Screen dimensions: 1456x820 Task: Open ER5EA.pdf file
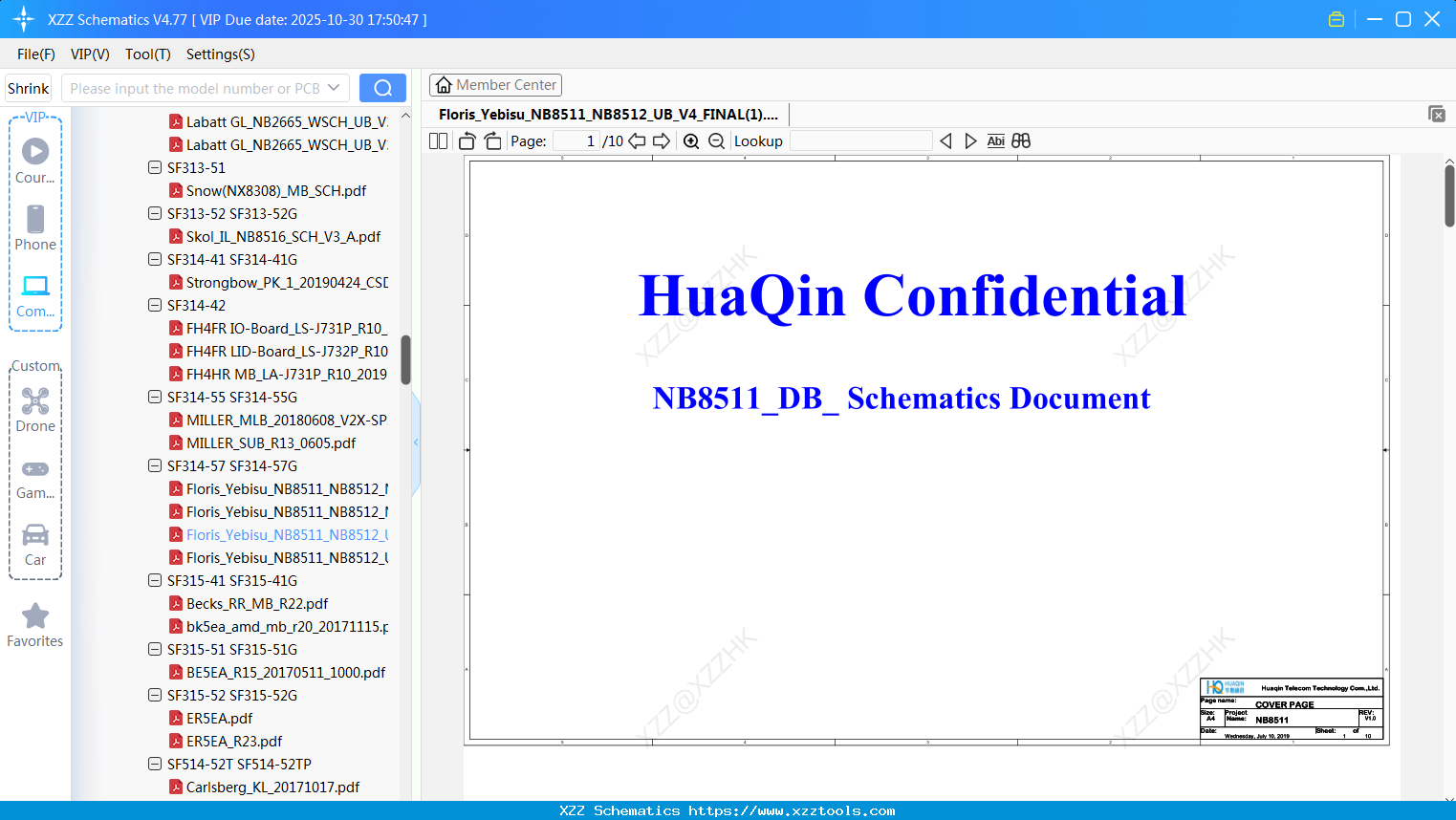[x=219, y=718]
